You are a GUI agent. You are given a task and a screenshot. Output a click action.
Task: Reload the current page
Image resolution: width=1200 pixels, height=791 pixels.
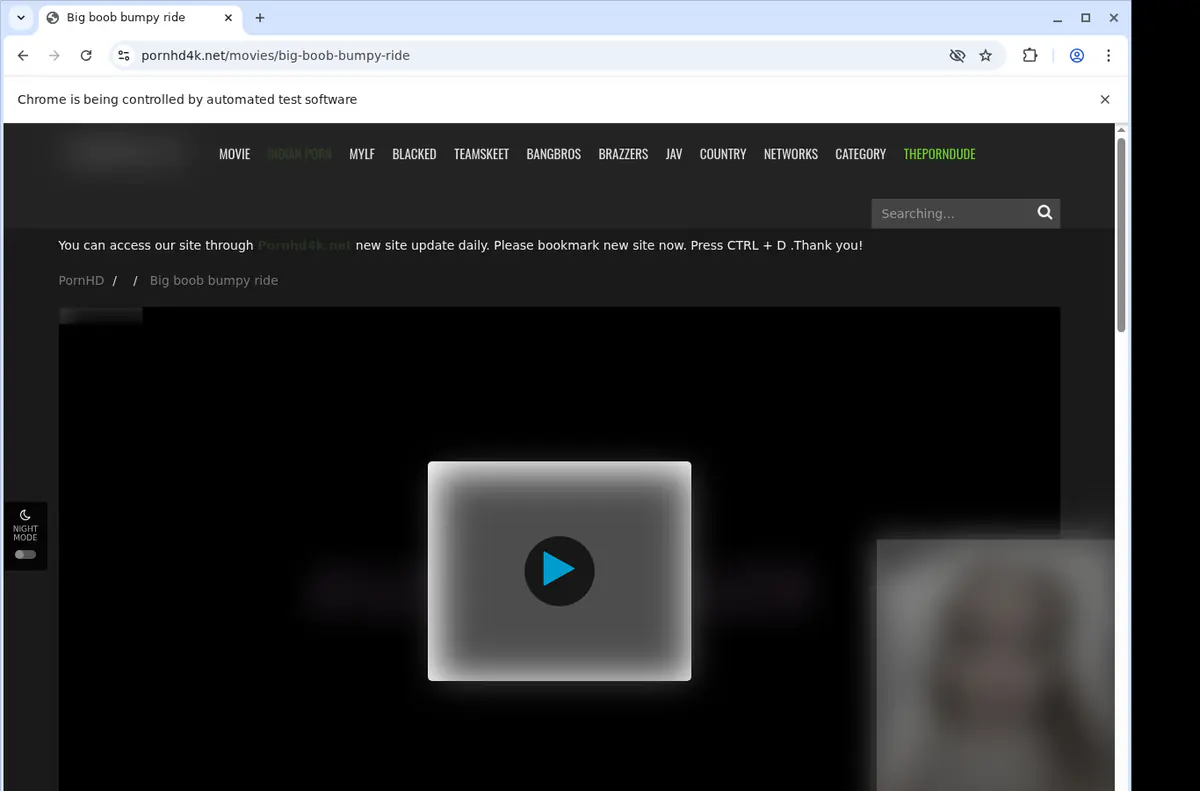[x=86, y=56]
